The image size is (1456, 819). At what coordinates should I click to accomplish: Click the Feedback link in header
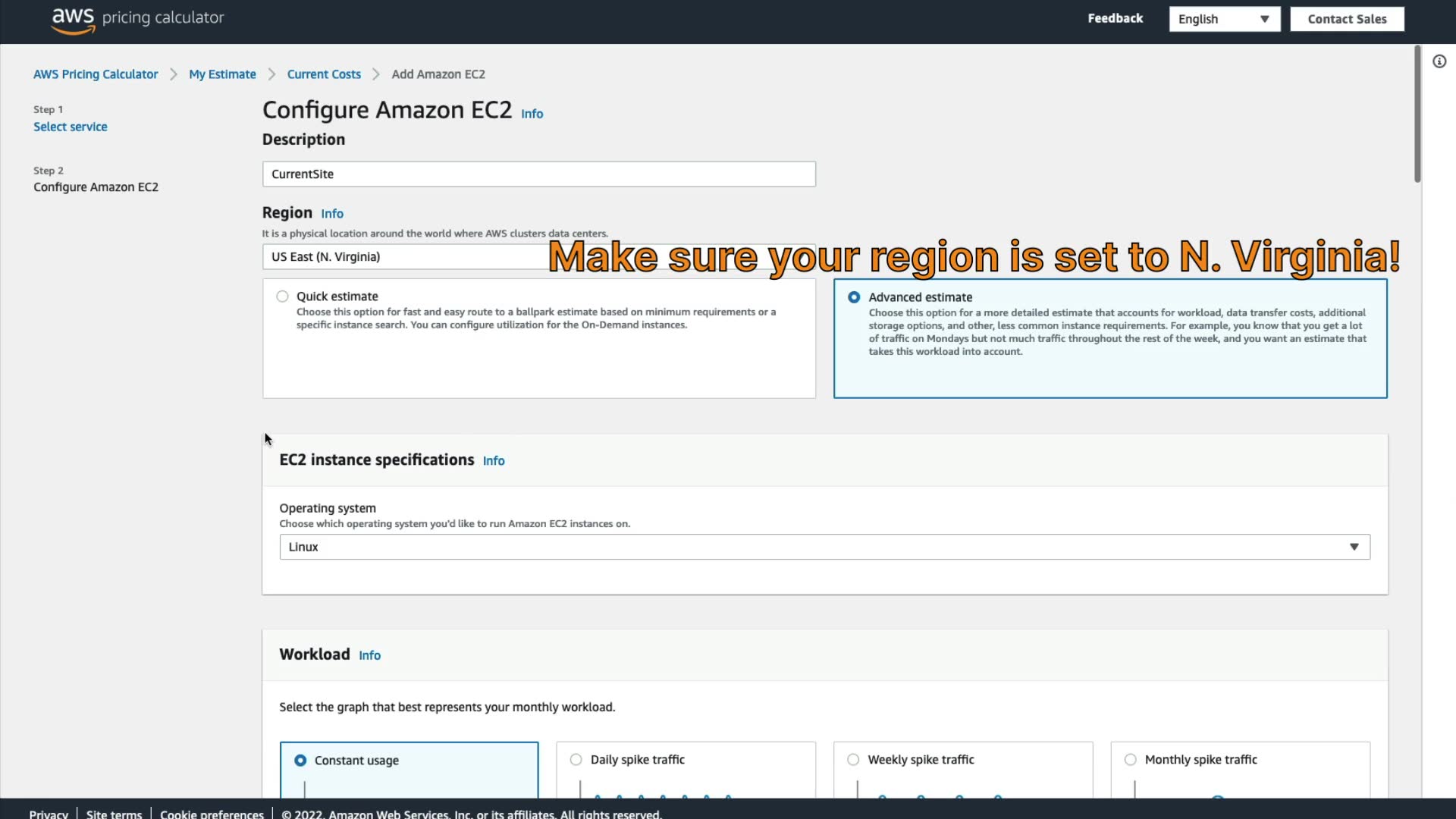[x=1115, y=18]
